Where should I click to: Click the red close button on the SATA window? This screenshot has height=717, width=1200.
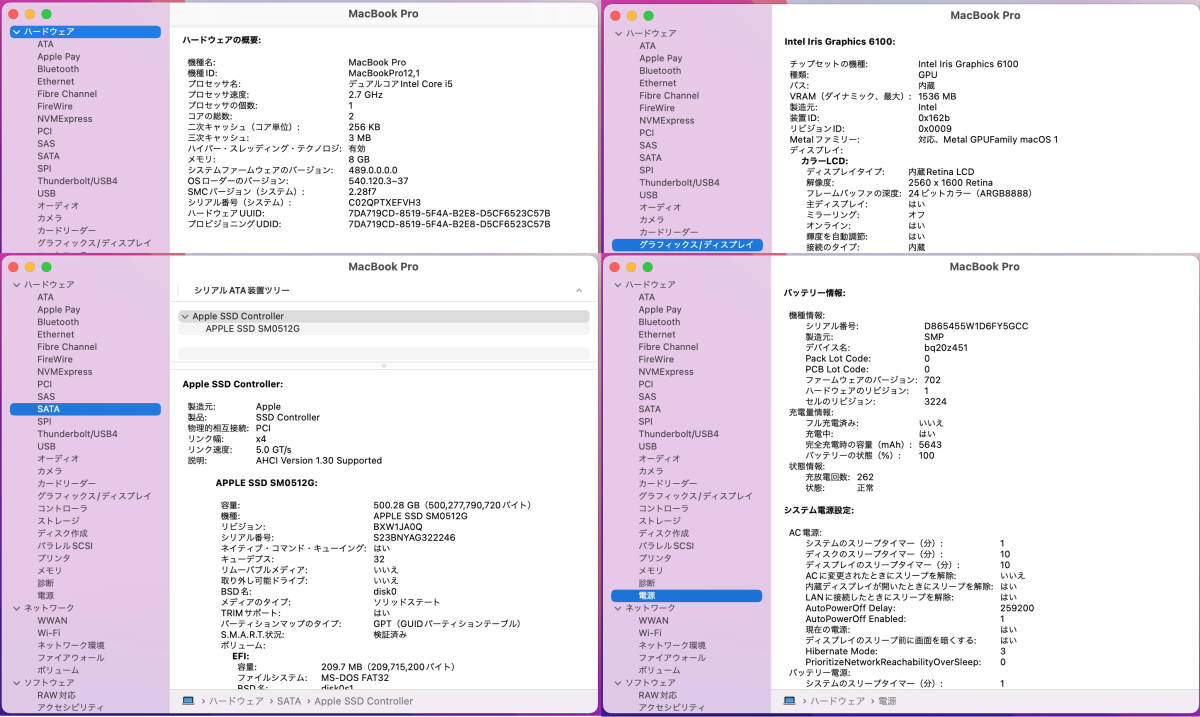pos(13,267)
